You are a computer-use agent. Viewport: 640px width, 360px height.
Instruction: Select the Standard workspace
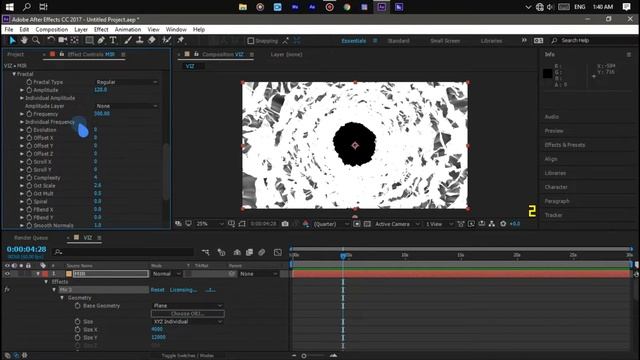click(398, 41)
